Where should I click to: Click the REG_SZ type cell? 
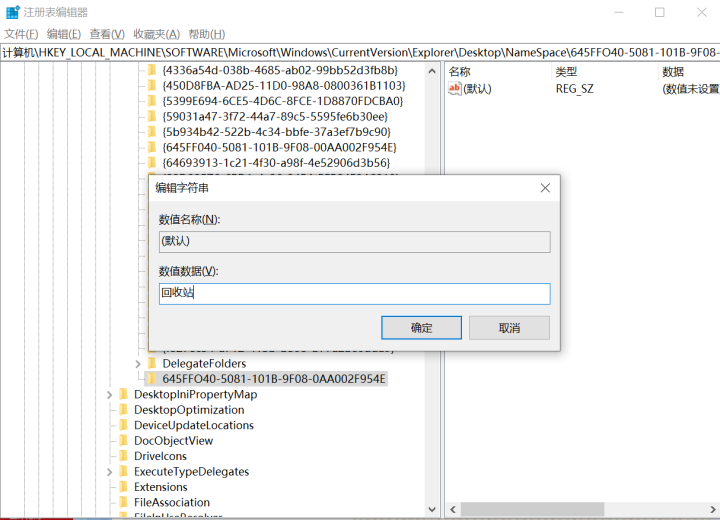coord(574,89)
